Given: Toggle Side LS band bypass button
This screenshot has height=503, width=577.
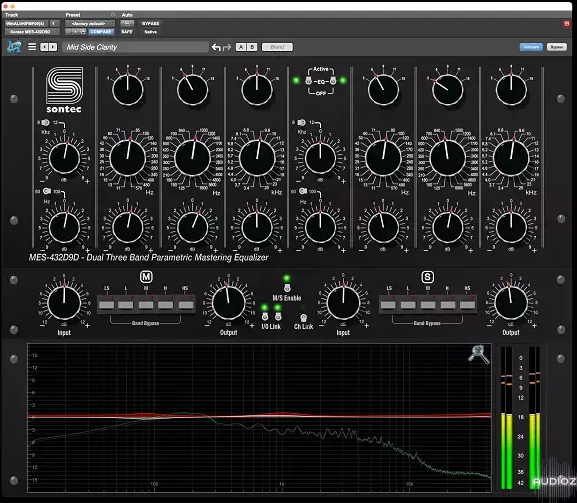Looking at the screenshot, I should [x=388, y=304].
